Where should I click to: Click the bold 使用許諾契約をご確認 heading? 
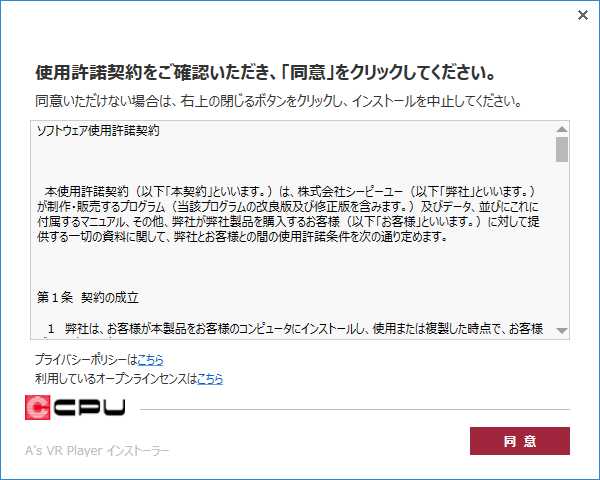[266, 72]
